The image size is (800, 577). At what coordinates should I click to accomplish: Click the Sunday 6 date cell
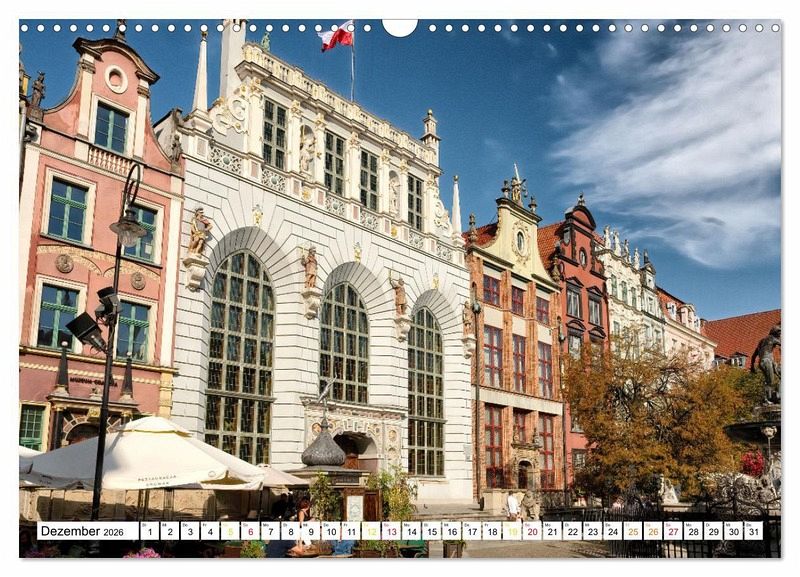[251, 531]
